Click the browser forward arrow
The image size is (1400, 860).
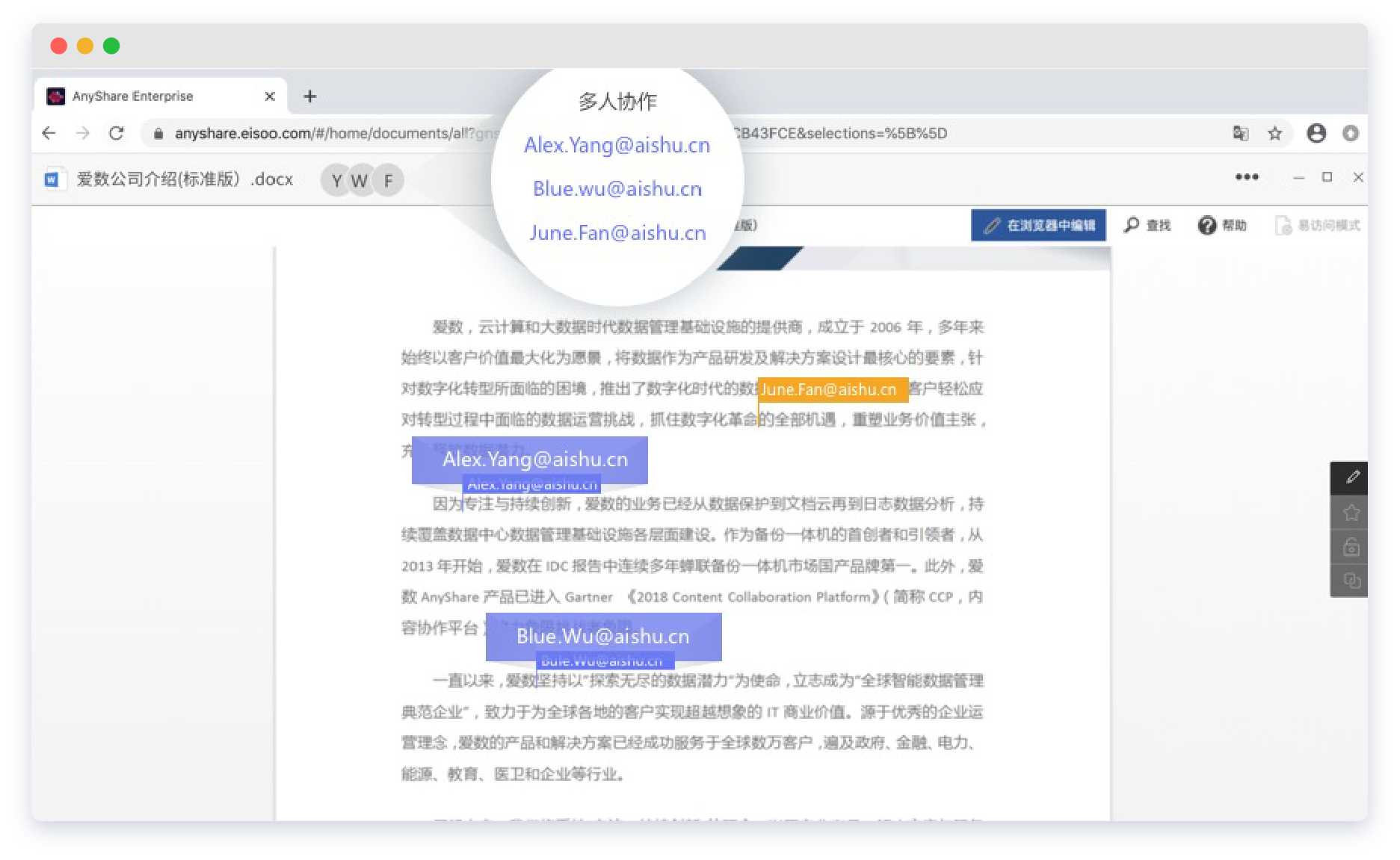click(x=83, y=133)
